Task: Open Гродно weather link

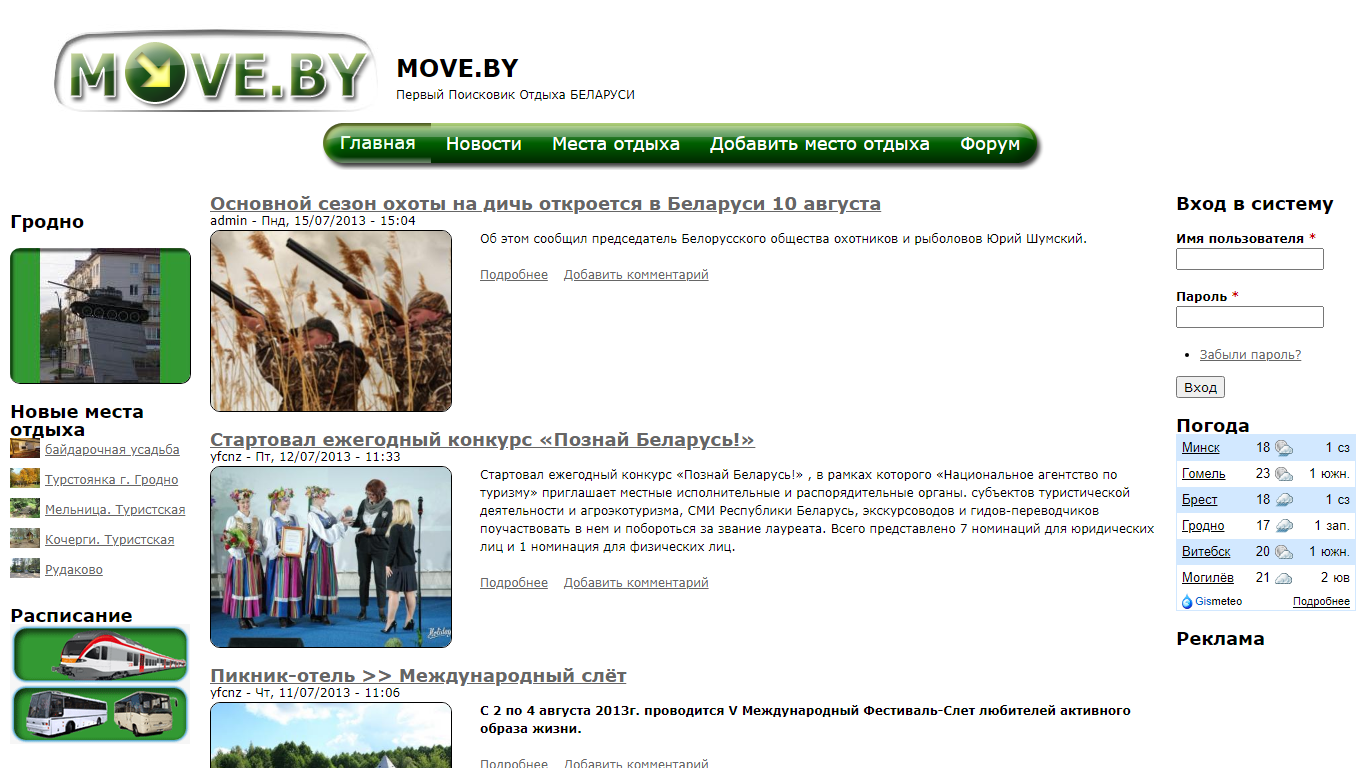Action: pos(1203,526)
